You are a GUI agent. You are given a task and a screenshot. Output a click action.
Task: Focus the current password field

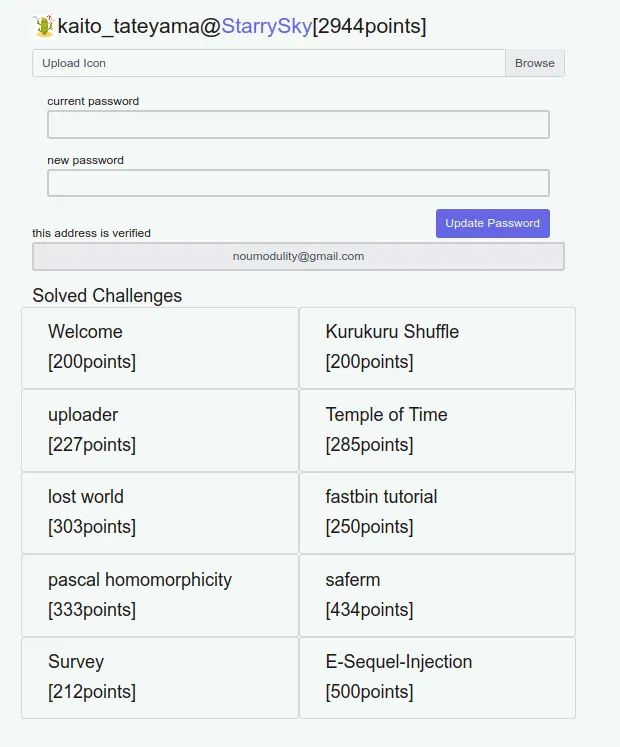click(298, 125)
